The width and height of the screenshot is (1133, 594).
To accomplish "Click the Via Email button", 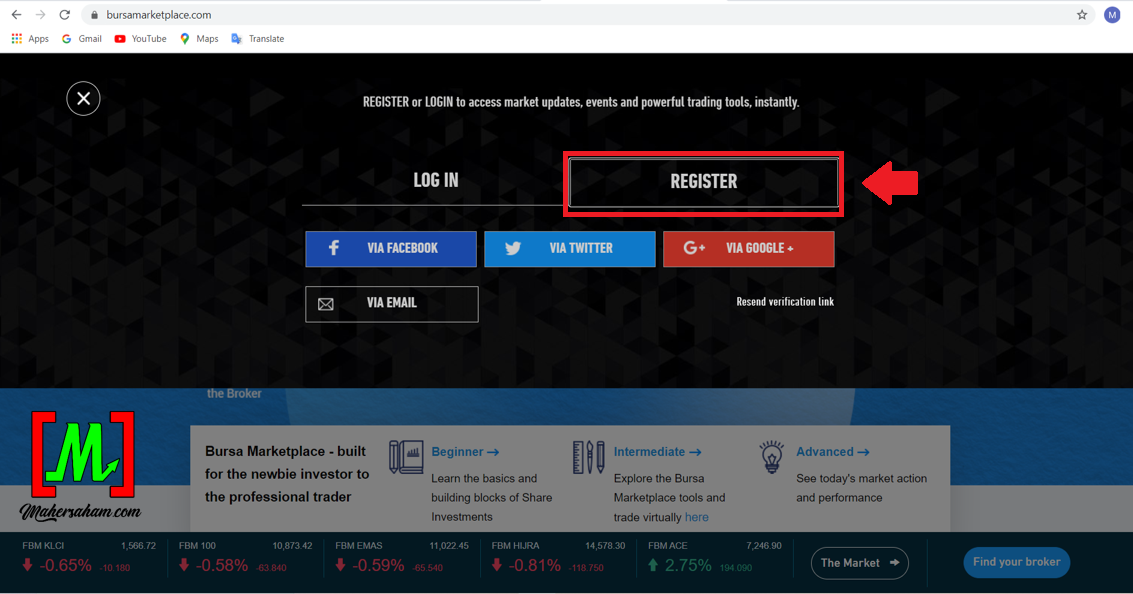I will [391, 304].
